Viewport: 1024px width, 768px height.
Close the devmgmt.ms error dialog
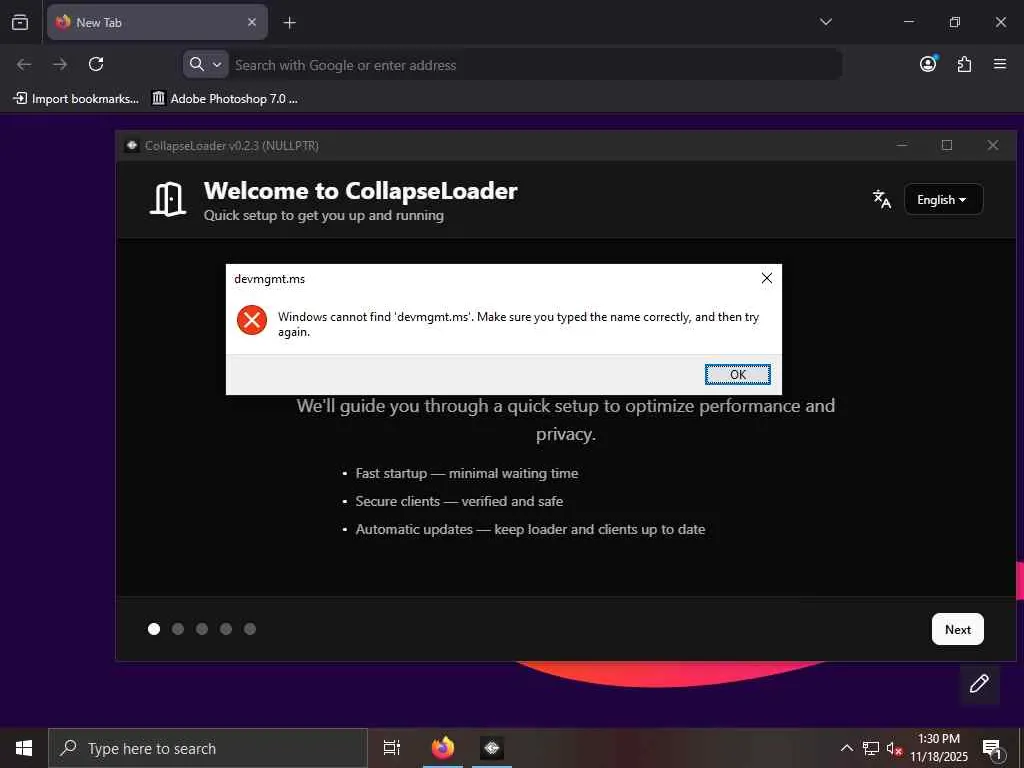pyautogui.click(x=767, y=278)
